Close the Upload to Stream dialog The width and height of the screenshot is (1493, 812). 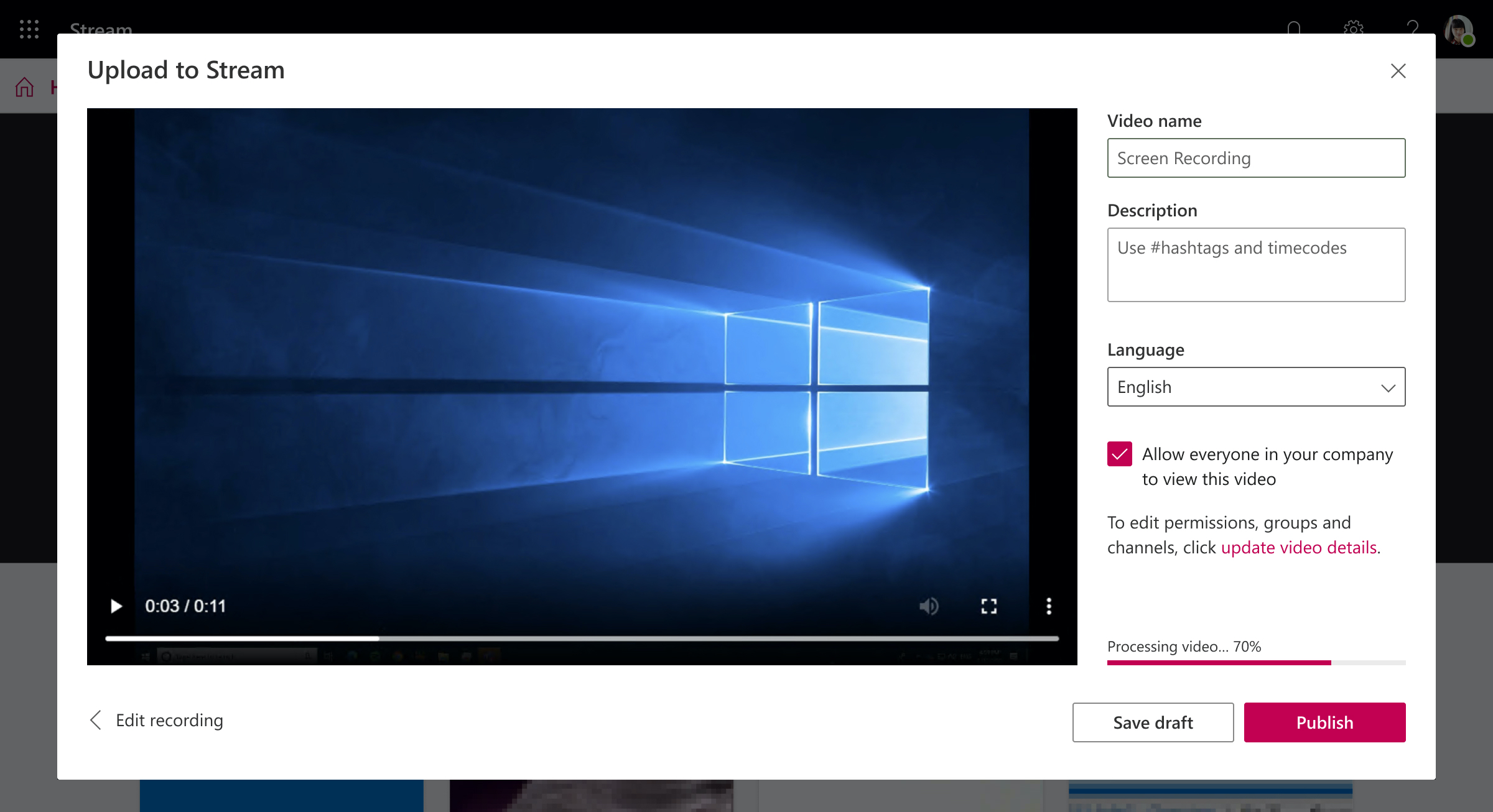point(1398,71)
